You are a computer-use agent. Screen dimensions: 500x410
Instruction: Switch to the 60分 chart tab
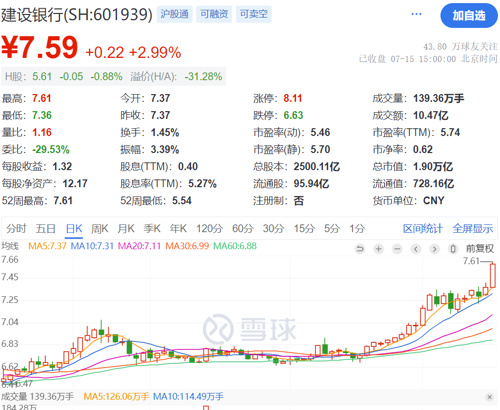(243, 229)
